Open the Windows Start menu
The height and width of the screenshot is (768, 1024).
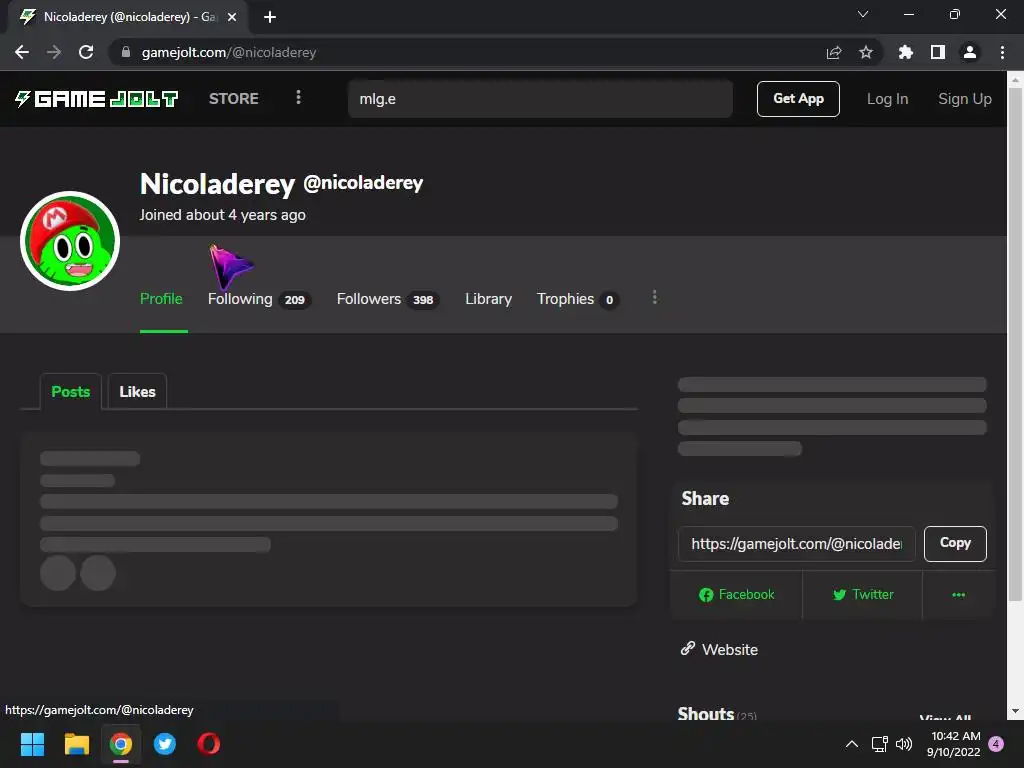pyautogui.click(x=32, y=744)
